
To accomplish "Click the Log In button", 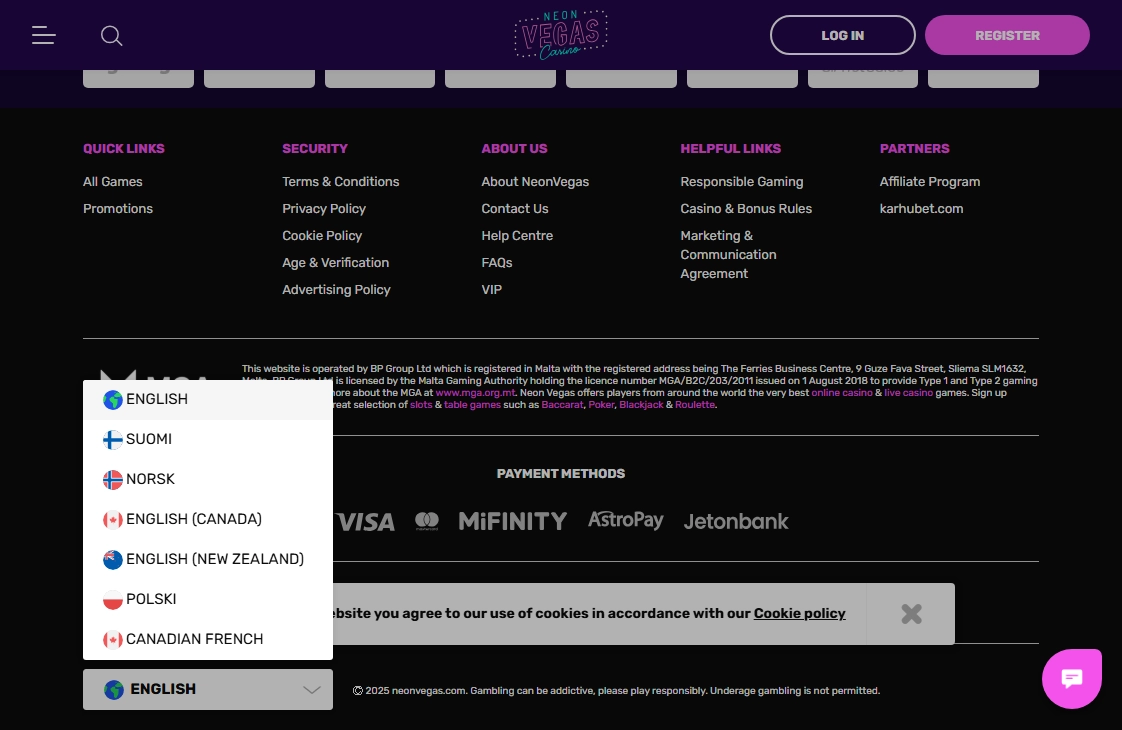I will [x=842, y=35].
